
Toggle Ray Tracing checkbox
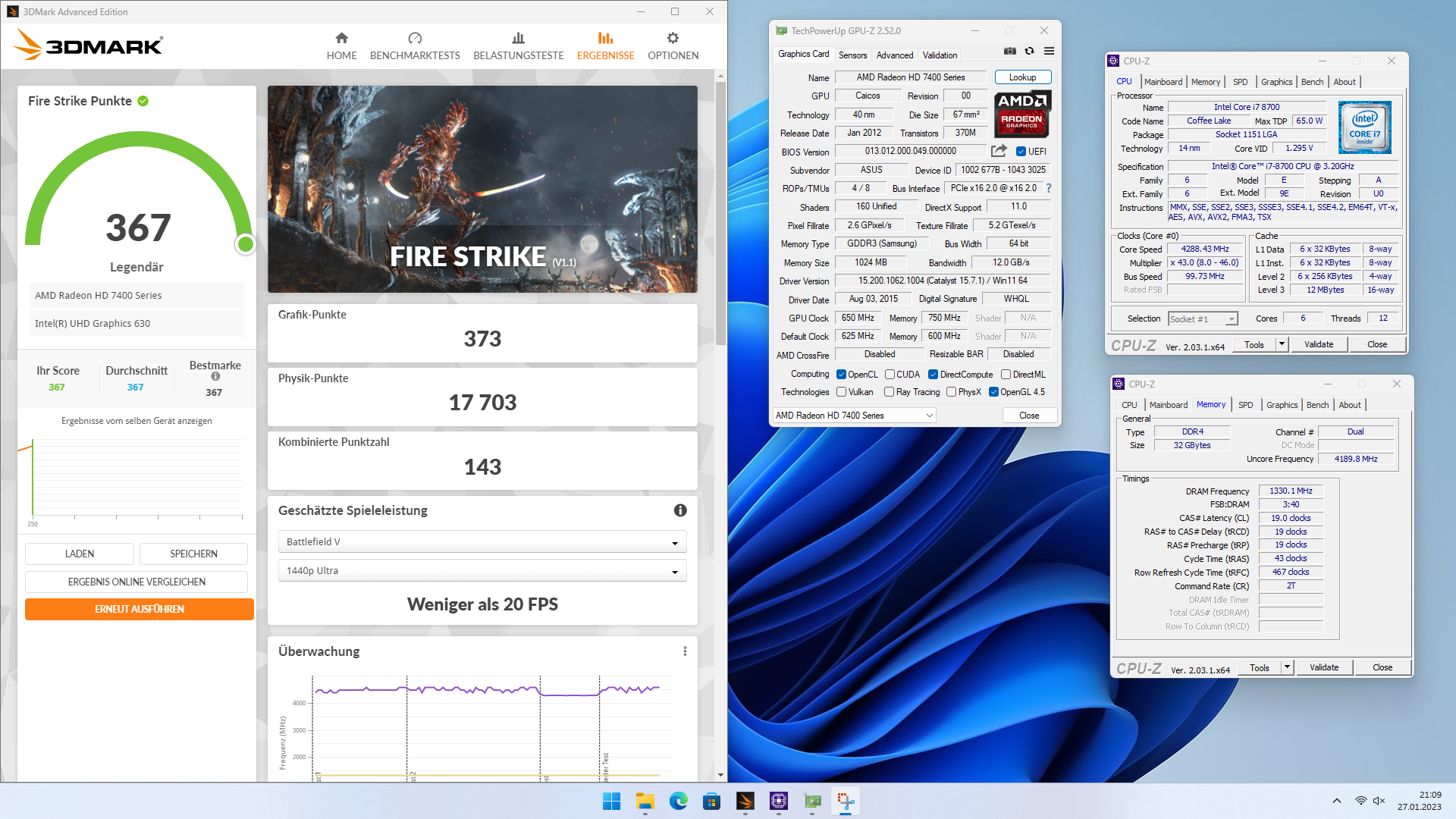[x=889, y=392]
